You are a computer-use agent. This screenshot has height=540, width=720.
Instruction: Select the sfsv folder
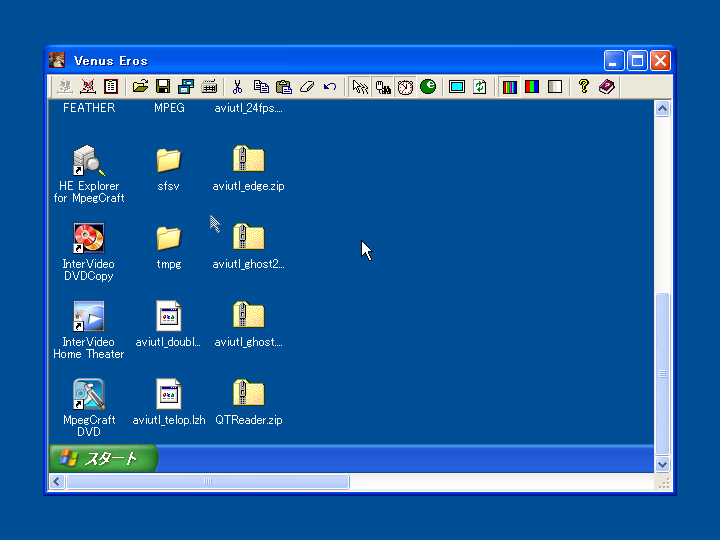[x=169, y=168]
